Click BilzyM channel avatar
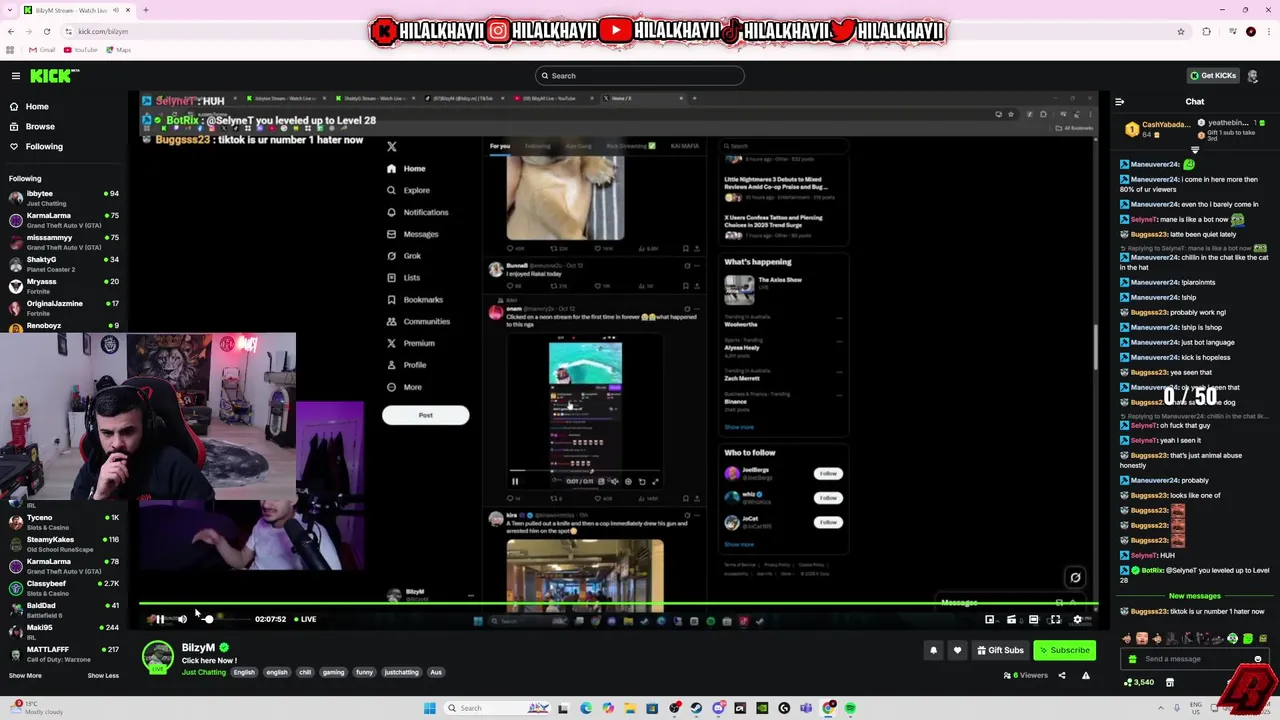Viewport: 1280px width, 720px height. [157, 656]
